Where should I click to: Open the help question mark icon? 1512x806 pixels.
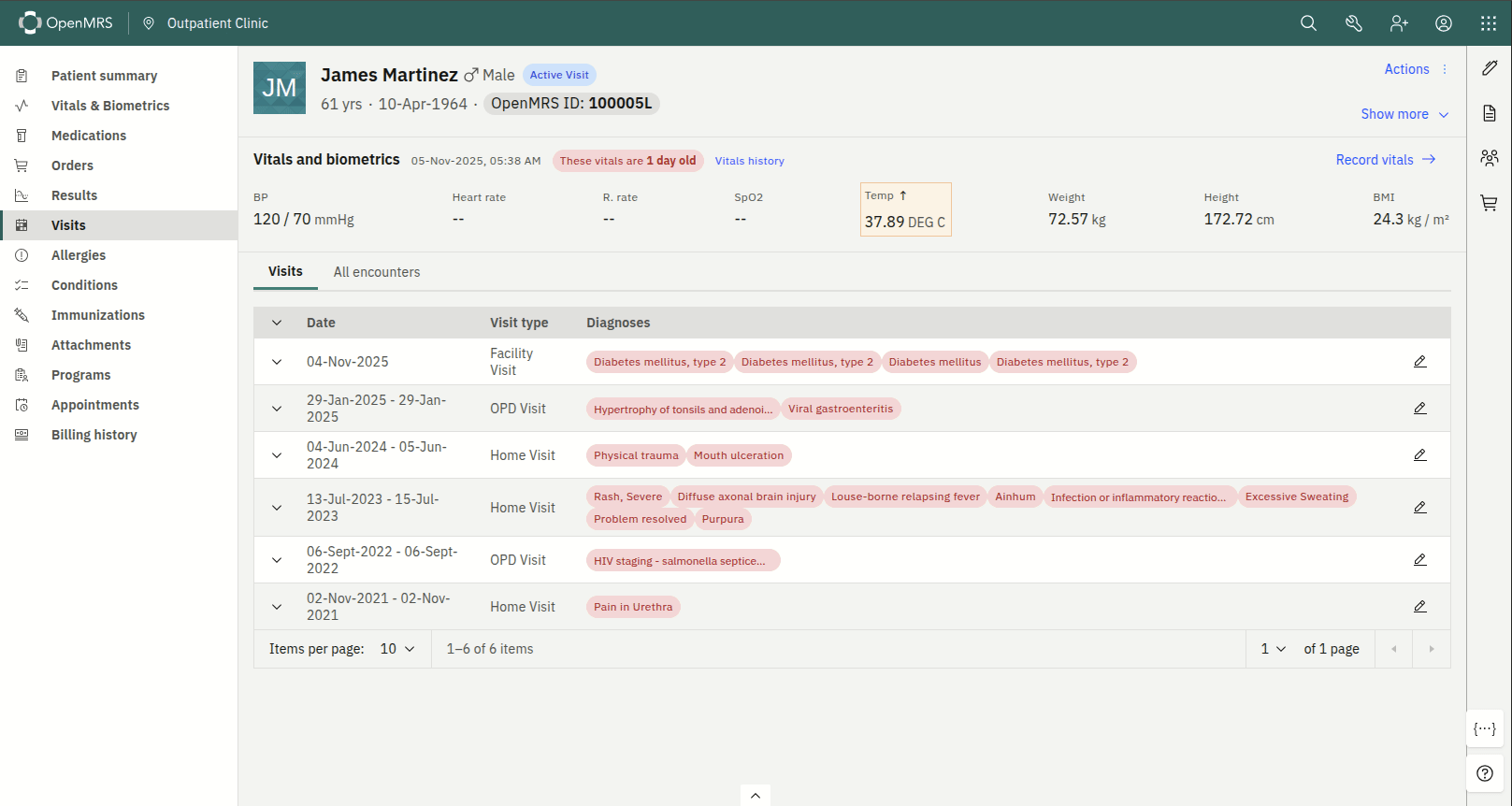1485,773
